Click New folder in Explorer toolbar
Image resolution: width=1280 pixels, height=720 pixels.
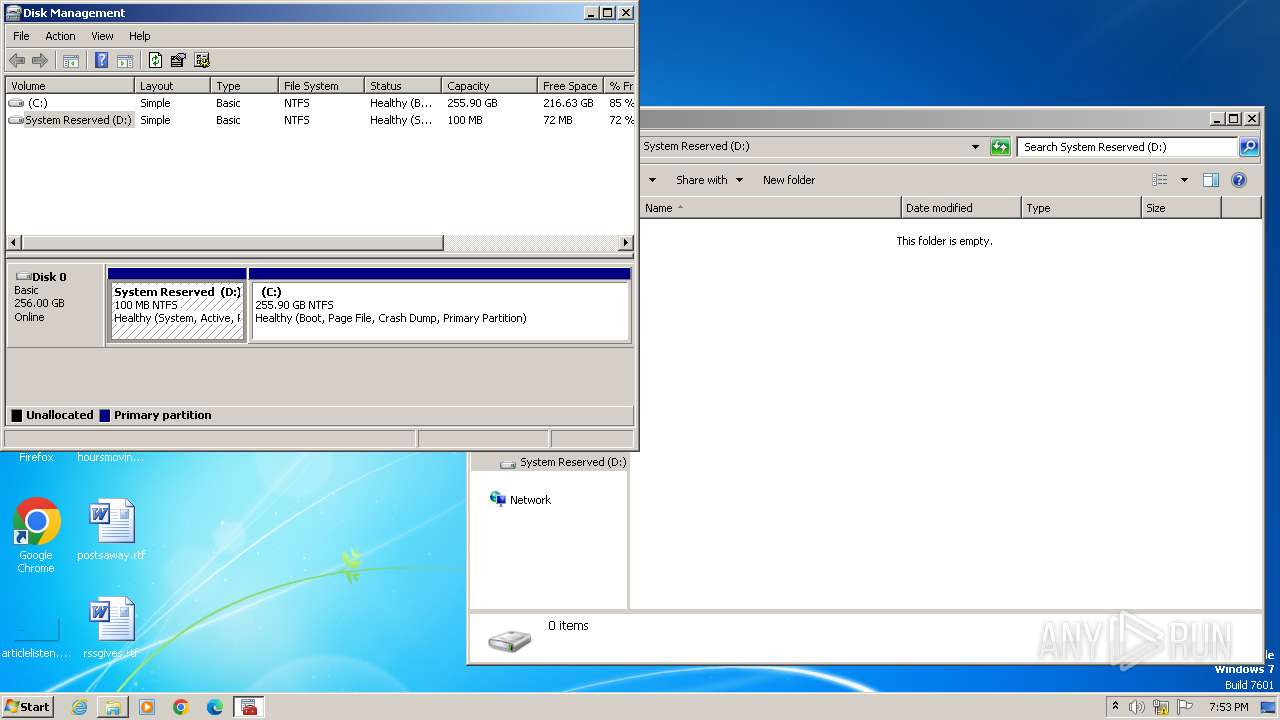[x=789, y=180]
